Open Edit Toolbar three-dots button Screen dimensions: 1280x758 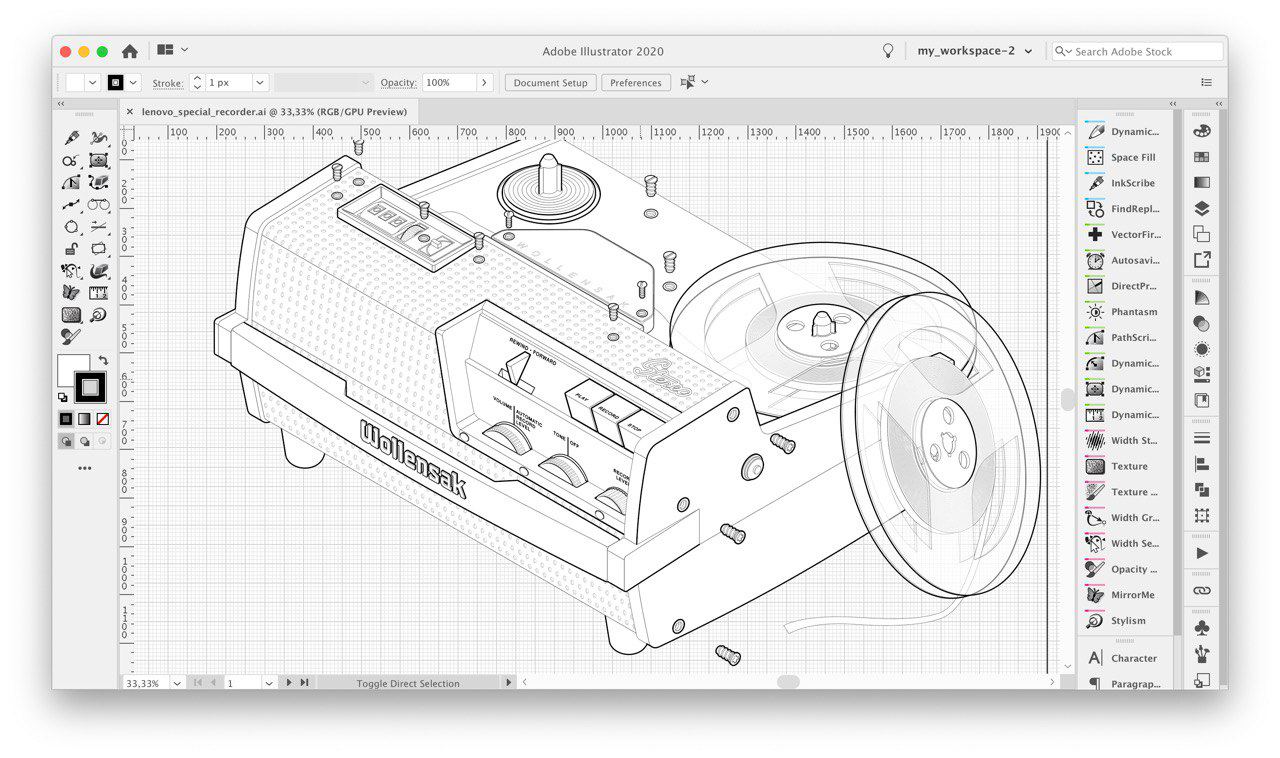click(x=84, y=467)
